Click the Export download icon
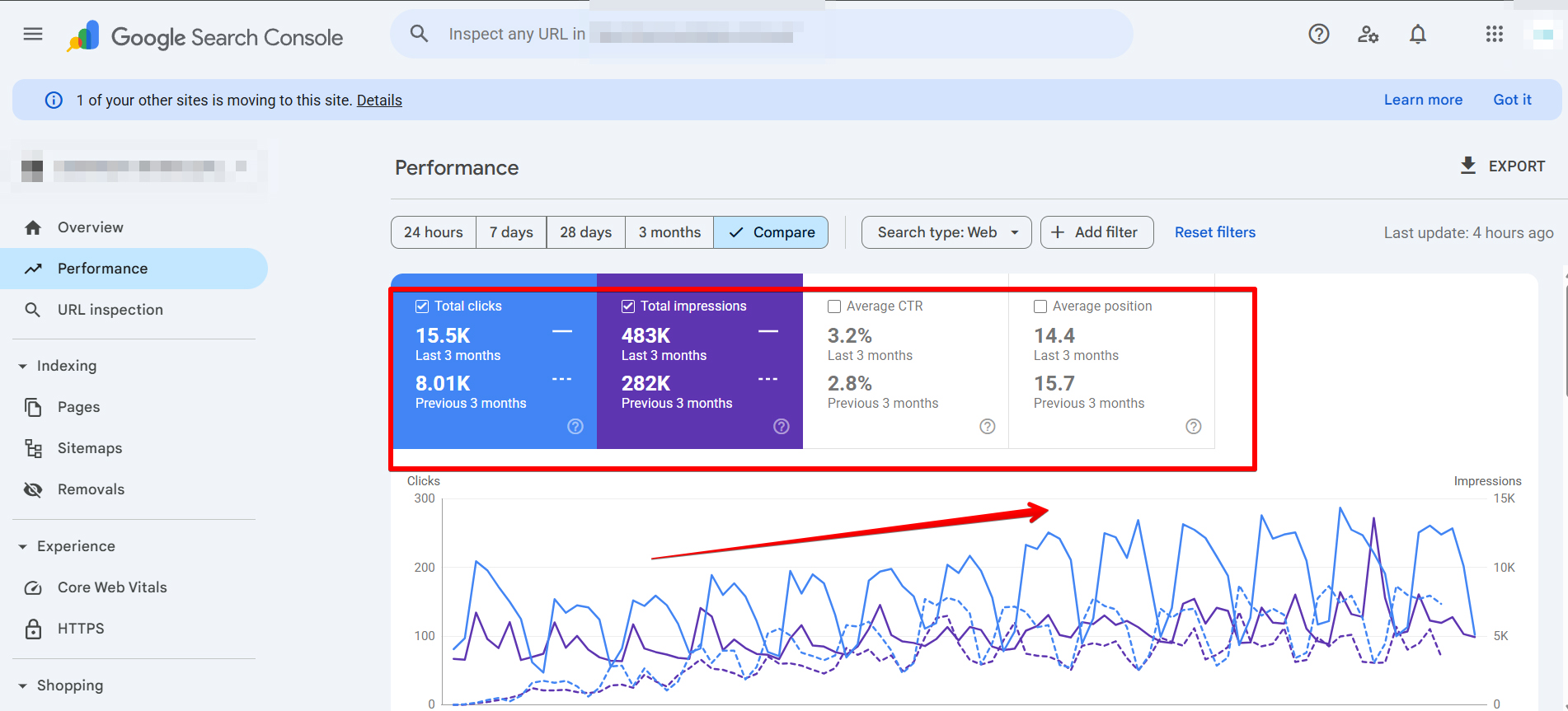Screen dimensions: 1568x711 (x=1467, y=166)
